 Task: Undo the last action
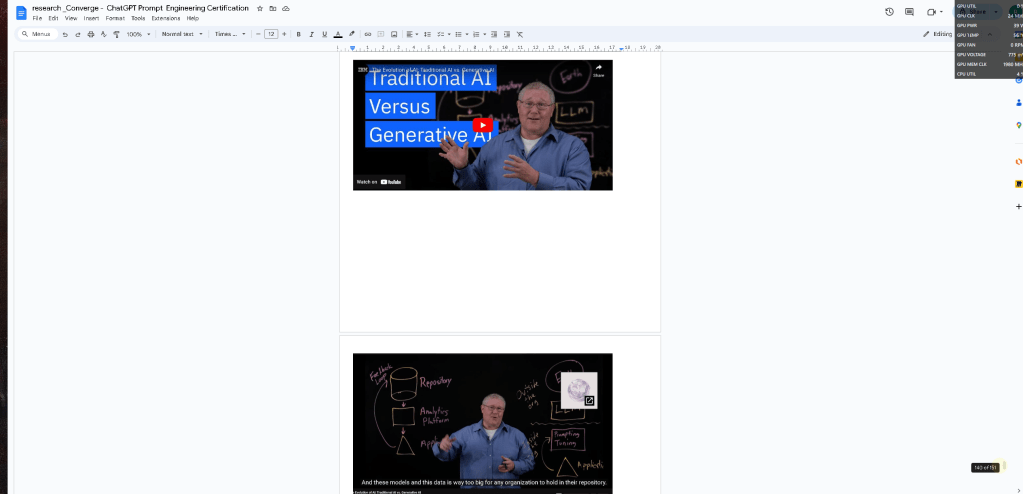[65, 34]
